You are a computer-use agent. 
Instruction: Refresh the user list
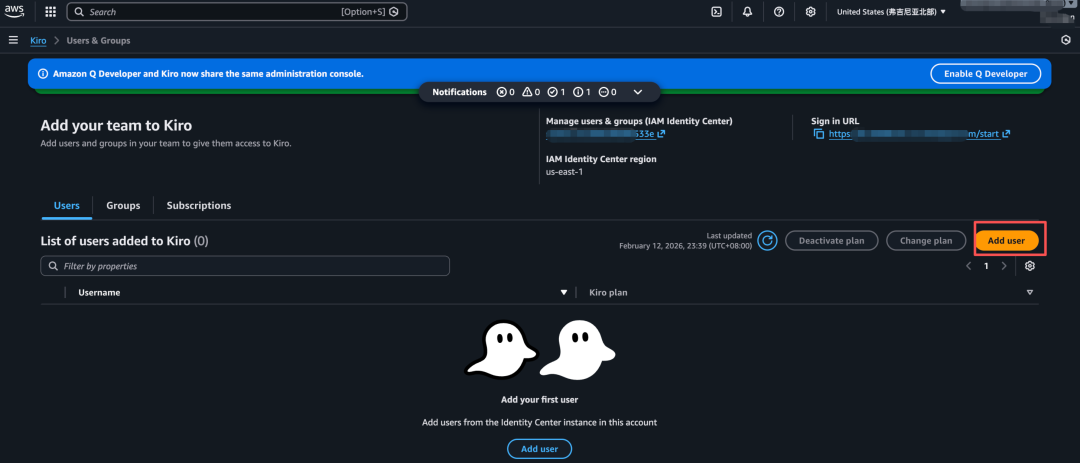(767, 240)
